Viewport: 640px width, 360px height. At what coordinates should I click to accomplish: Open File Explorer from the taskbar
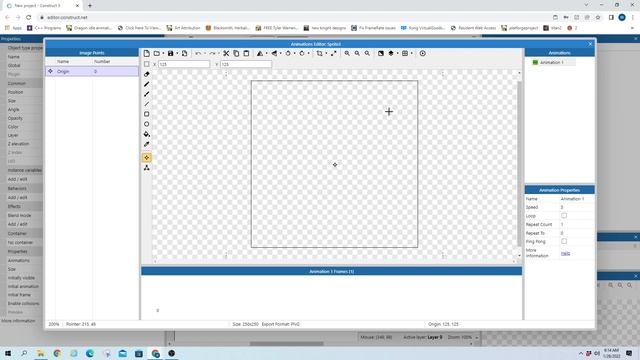pos(41,353)
